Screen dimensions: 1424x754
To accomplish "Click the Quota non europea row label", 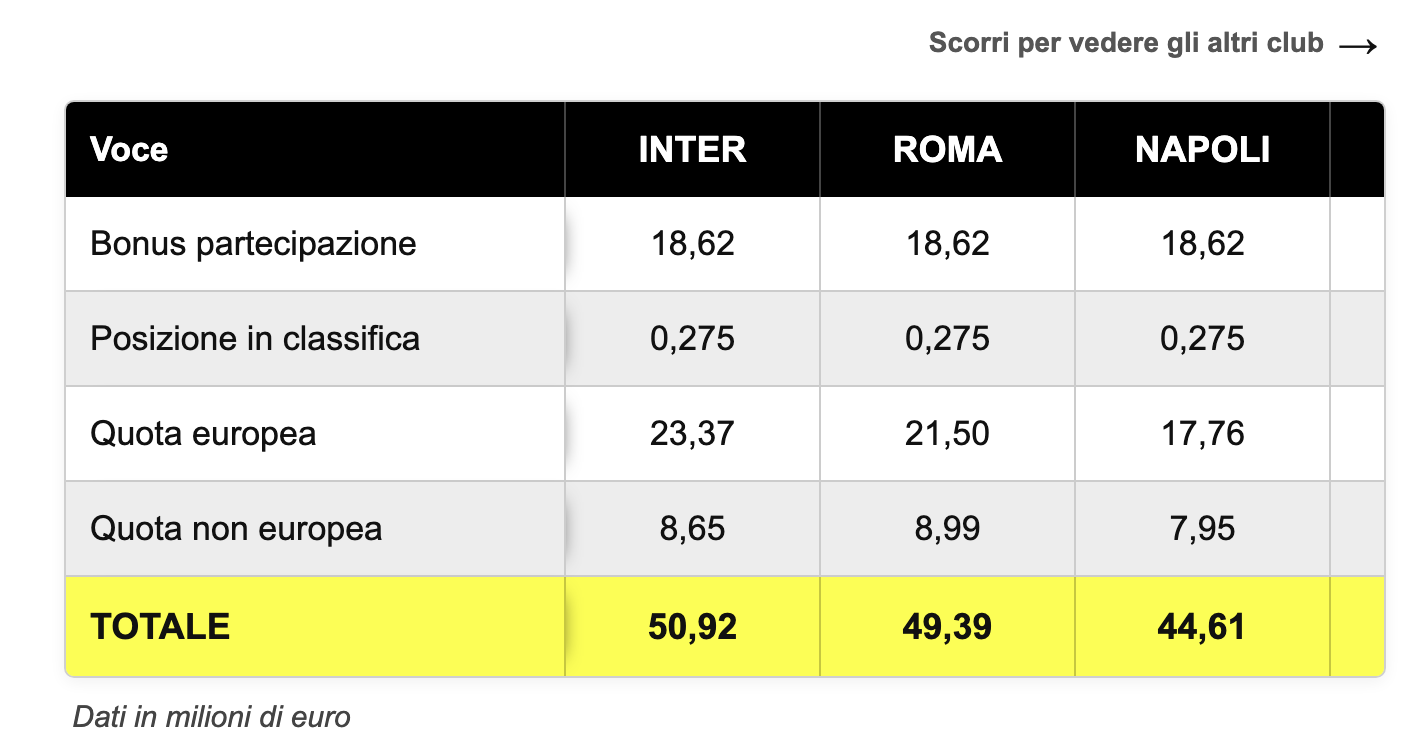I will point(236,528).
